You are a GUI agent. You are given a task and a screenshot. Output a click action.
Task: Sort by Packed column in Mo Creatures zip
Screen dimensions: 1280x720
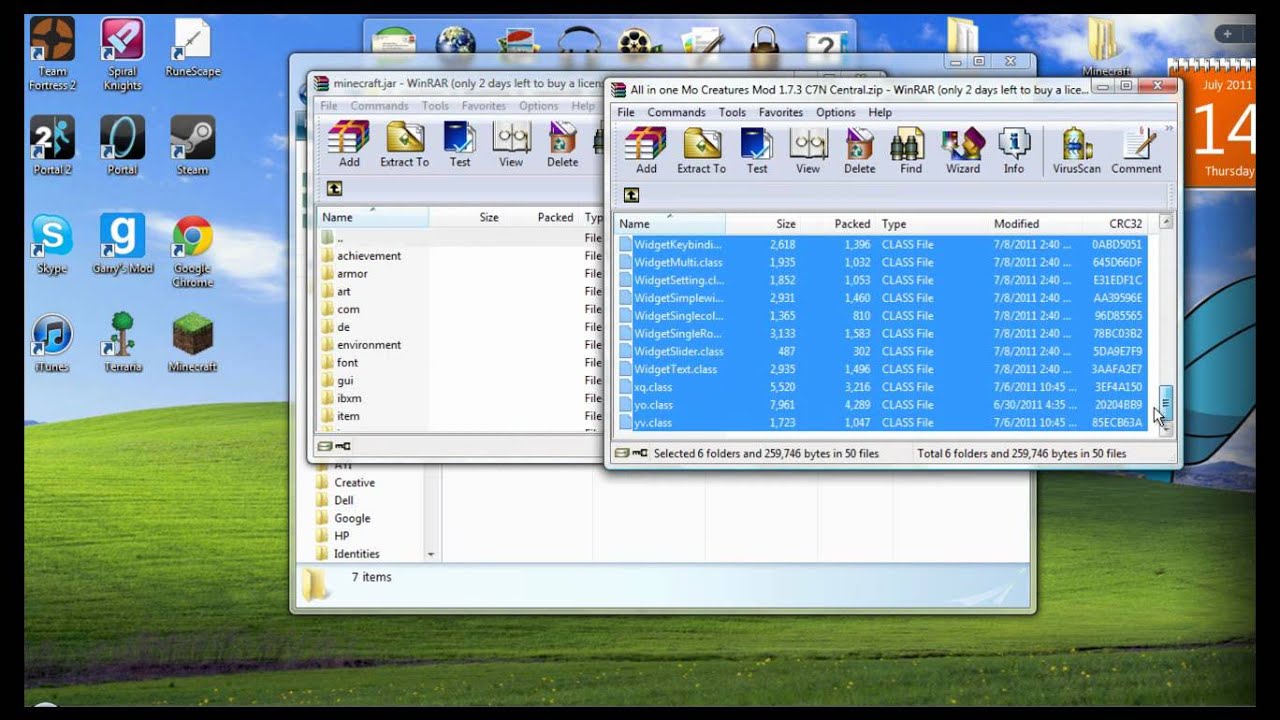point(838,224)
